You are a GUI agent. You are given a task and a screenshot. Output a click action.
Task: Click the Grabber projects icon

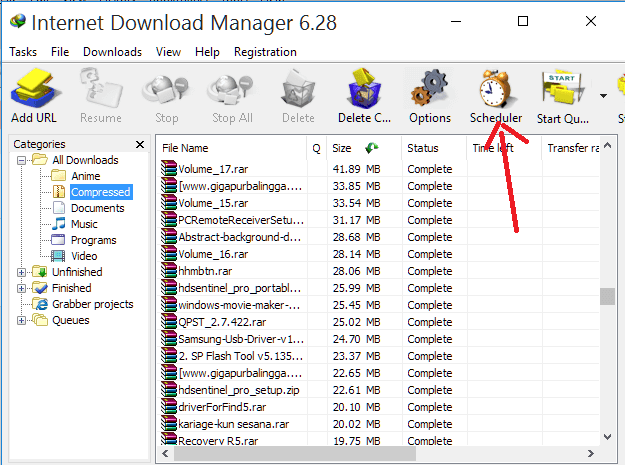[x=40, y=304]
